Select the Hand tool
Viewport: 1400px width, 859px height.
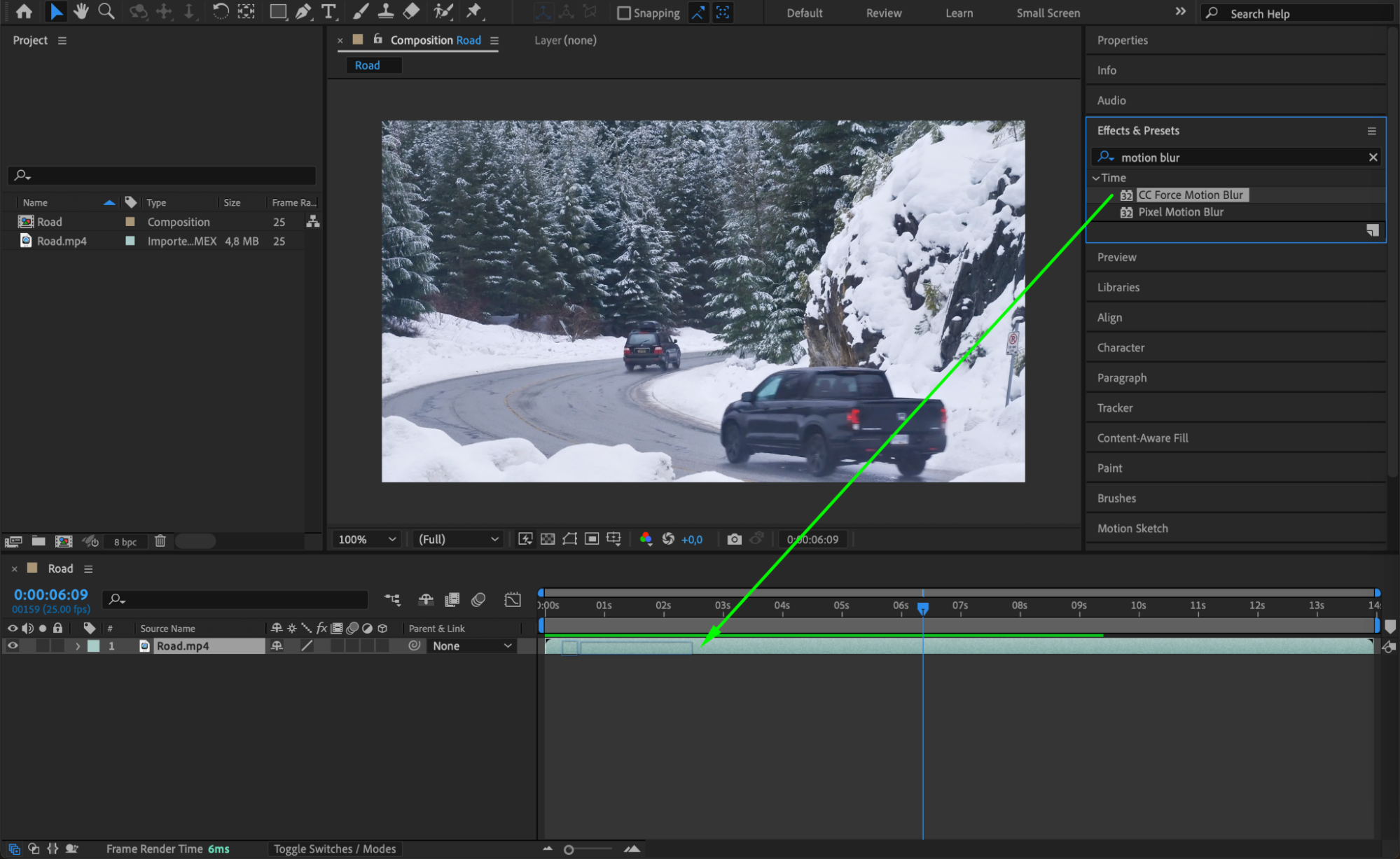pyautogui.click(x=81, y=11)
